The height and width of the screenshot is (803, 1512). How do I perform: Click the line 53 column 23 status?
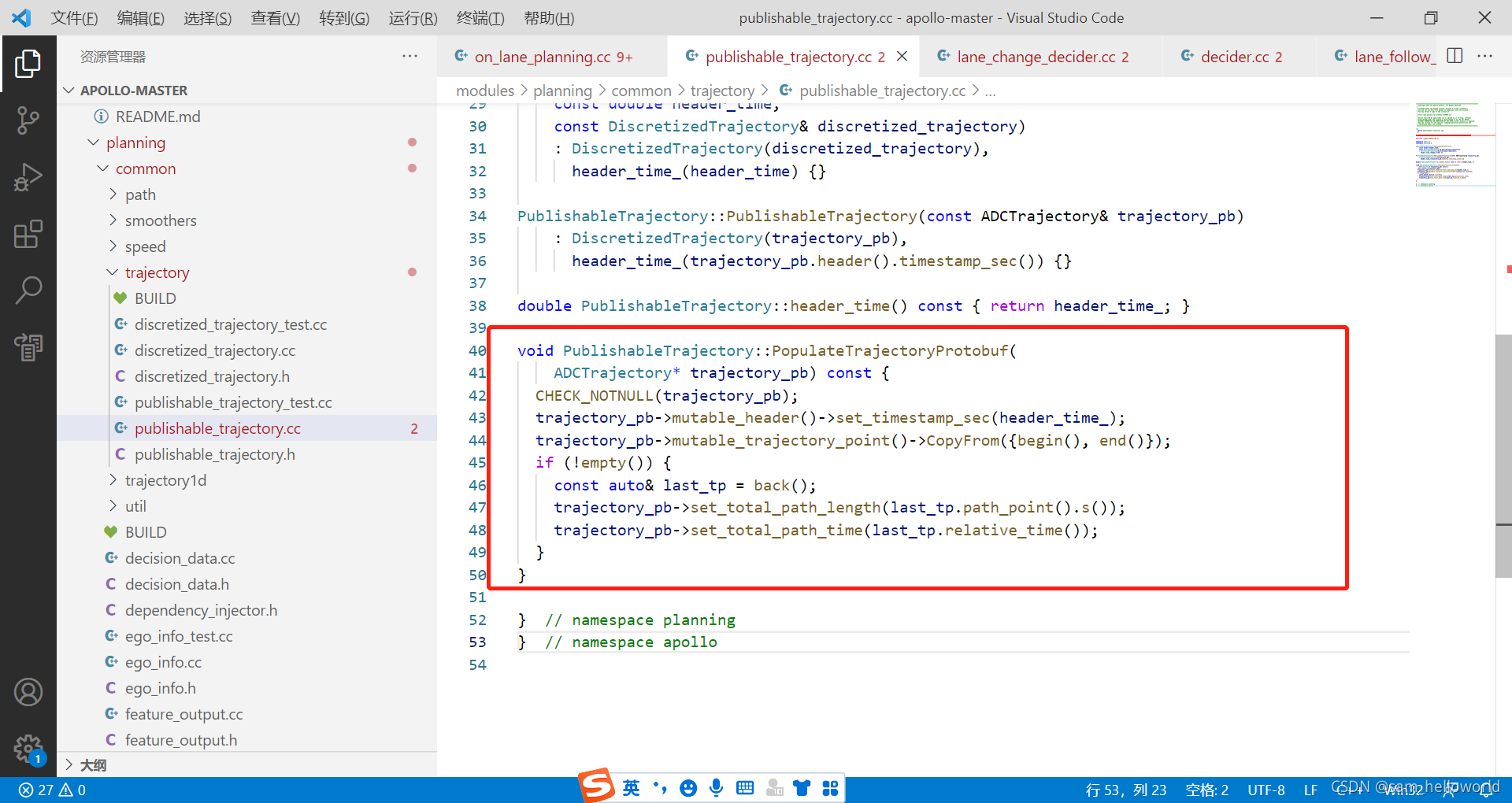click(x=1125, y=790)
